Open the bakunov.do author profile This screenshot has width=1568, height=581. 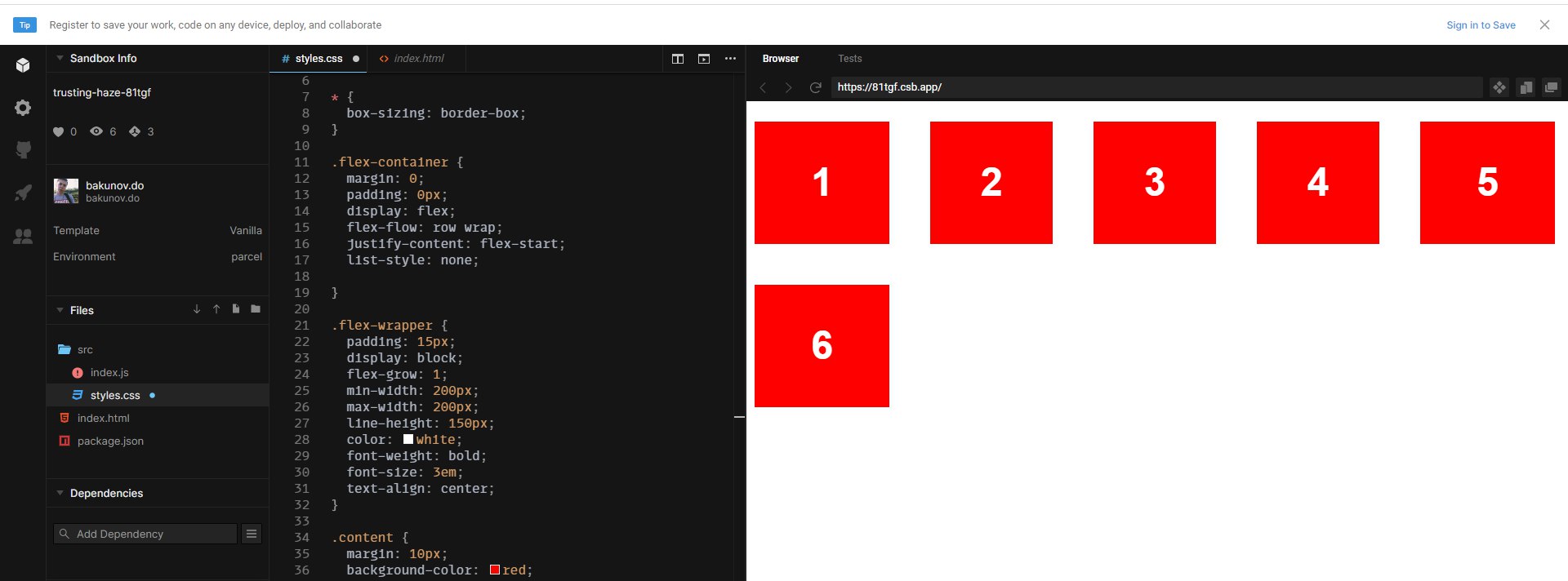pyautogui.click(x=114, y=185)
